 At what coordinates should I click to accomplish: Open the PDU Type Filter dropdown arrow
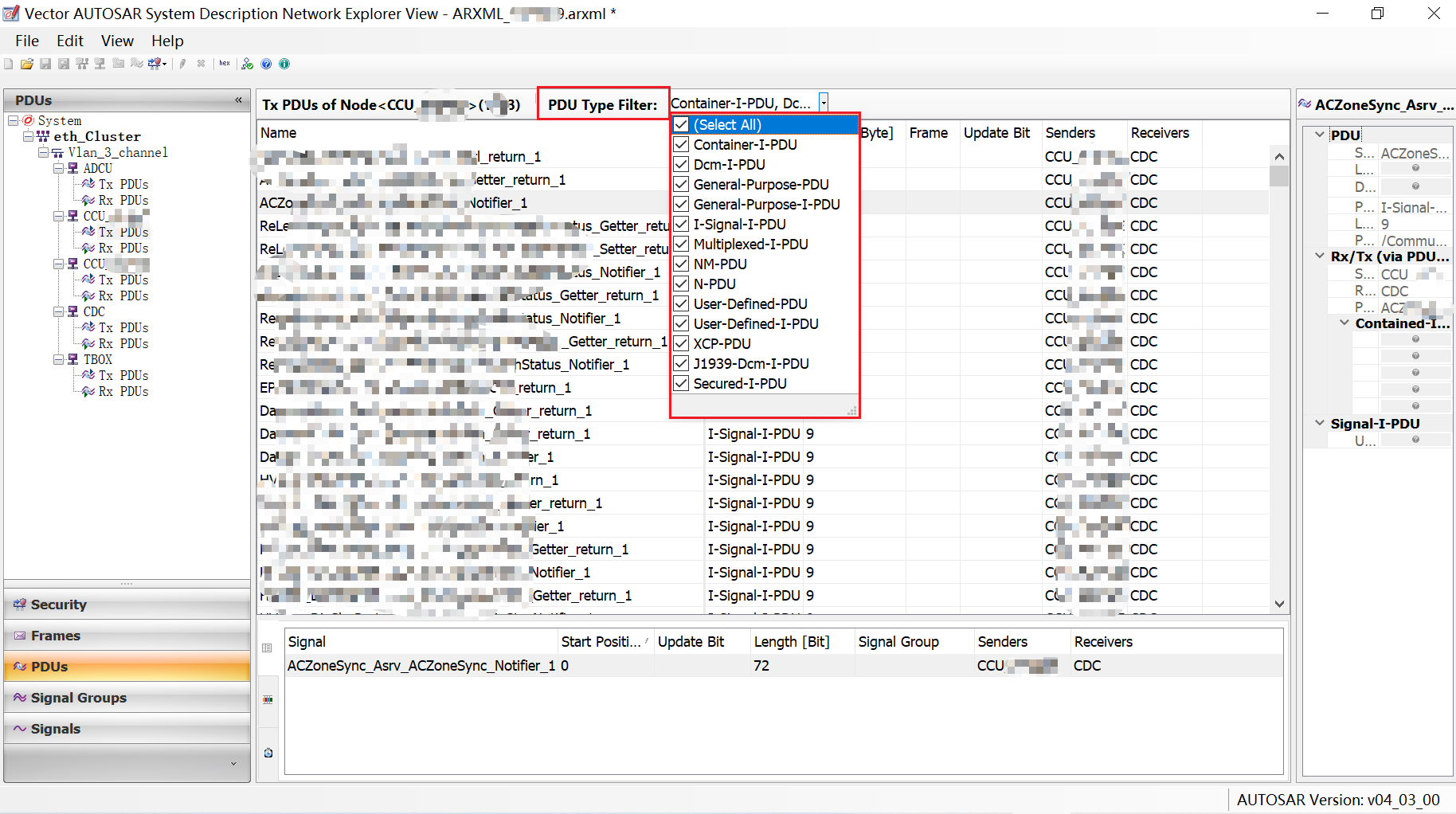pyautogui.click(x=824, y=103)
